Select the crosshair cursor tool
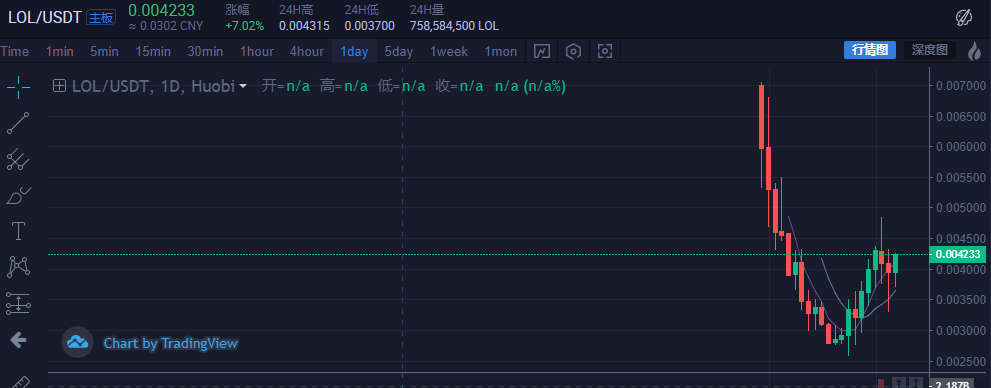 [x=18, y=87]
